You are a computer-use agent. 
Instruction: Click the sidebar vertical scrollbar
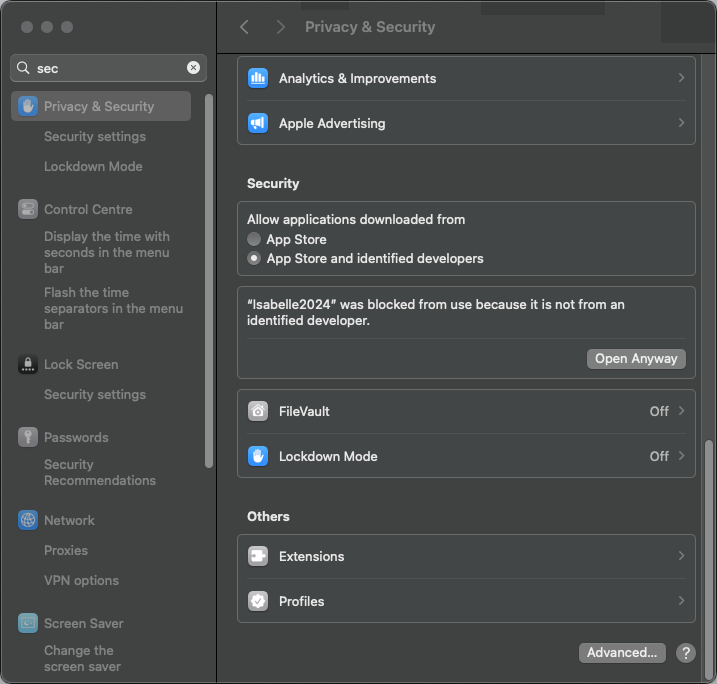pos(208,280)
